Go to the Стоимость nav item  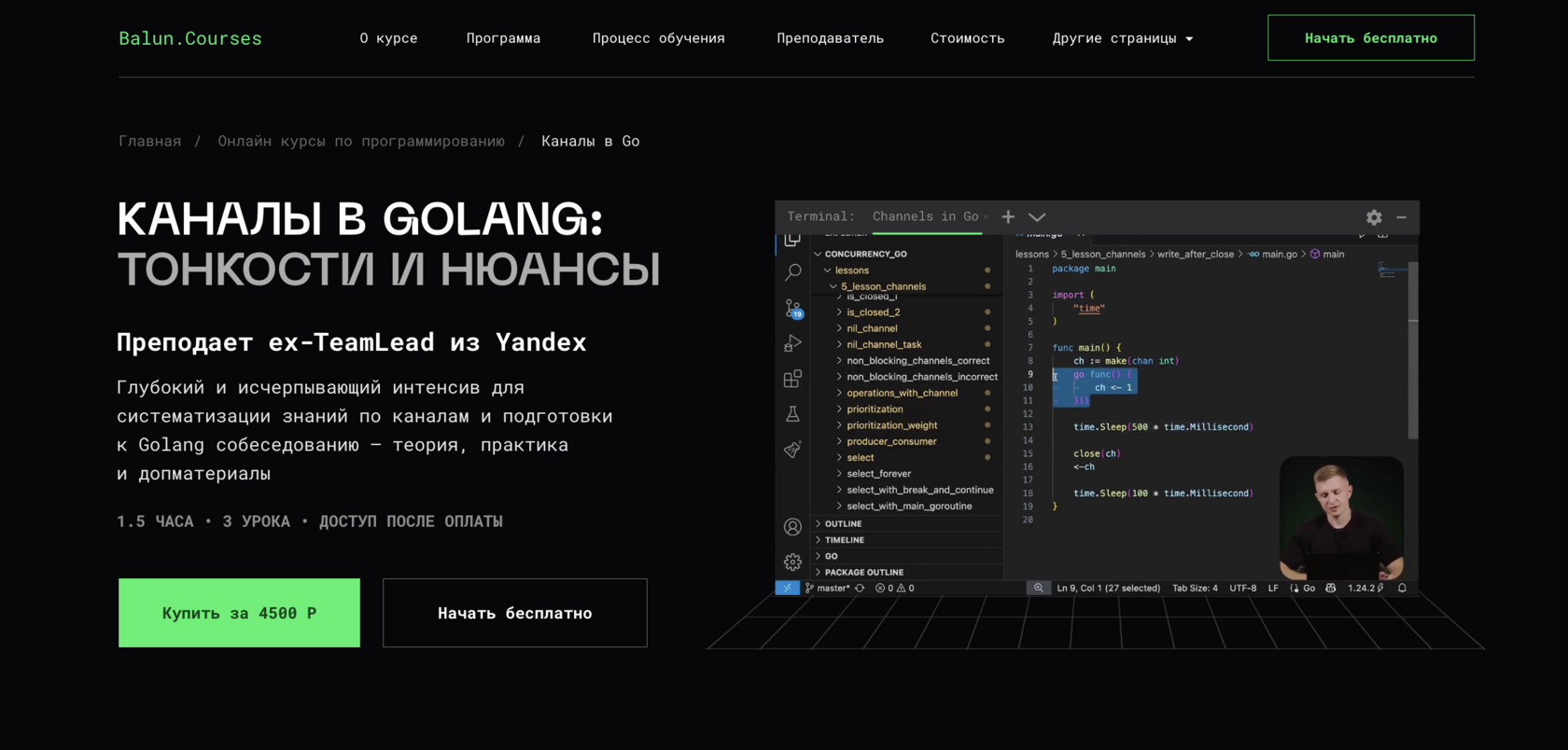[967, 38]
